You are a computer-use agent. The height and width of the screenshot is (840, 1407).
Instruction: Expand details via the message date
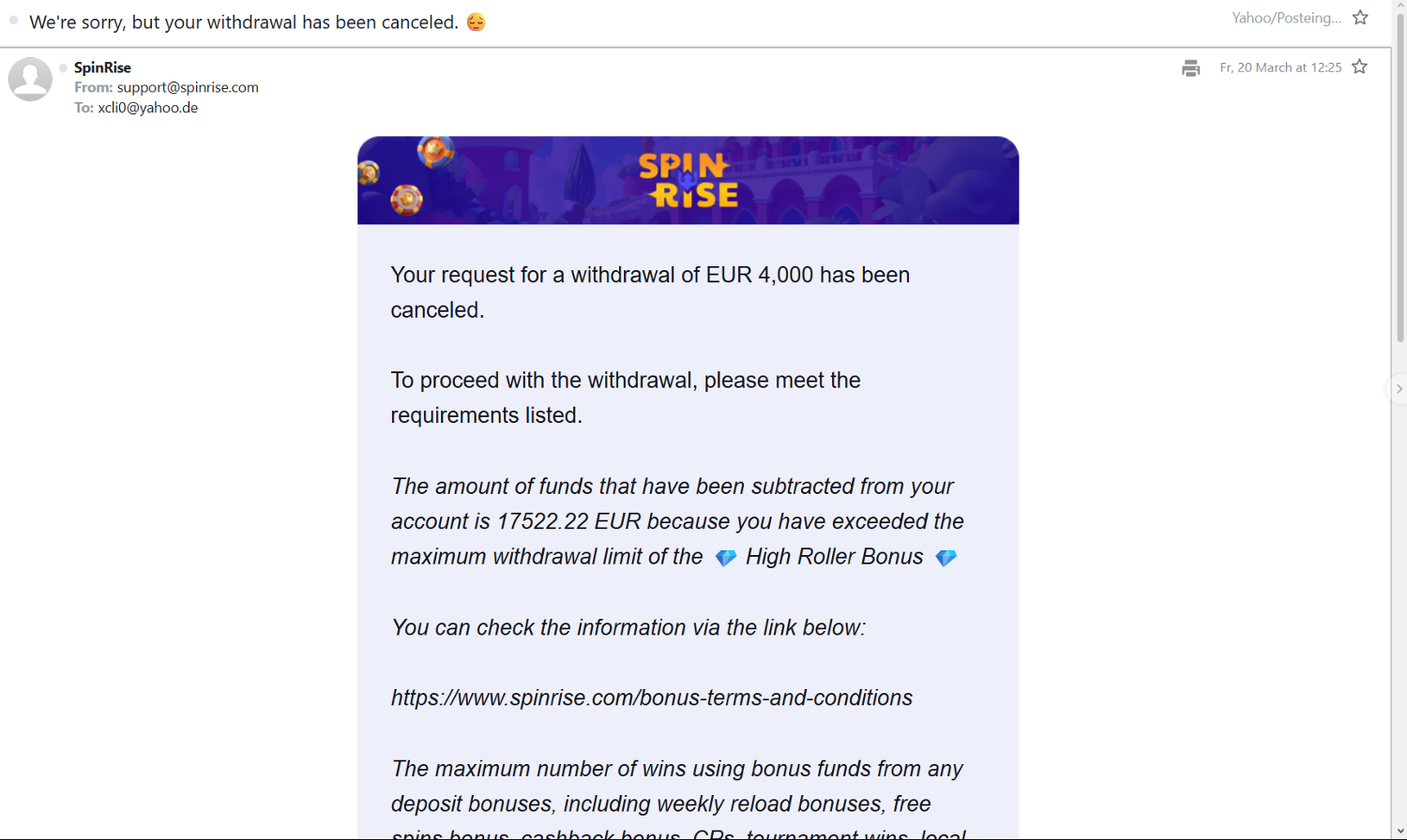pyautogui.click(x=1280, y=67)
